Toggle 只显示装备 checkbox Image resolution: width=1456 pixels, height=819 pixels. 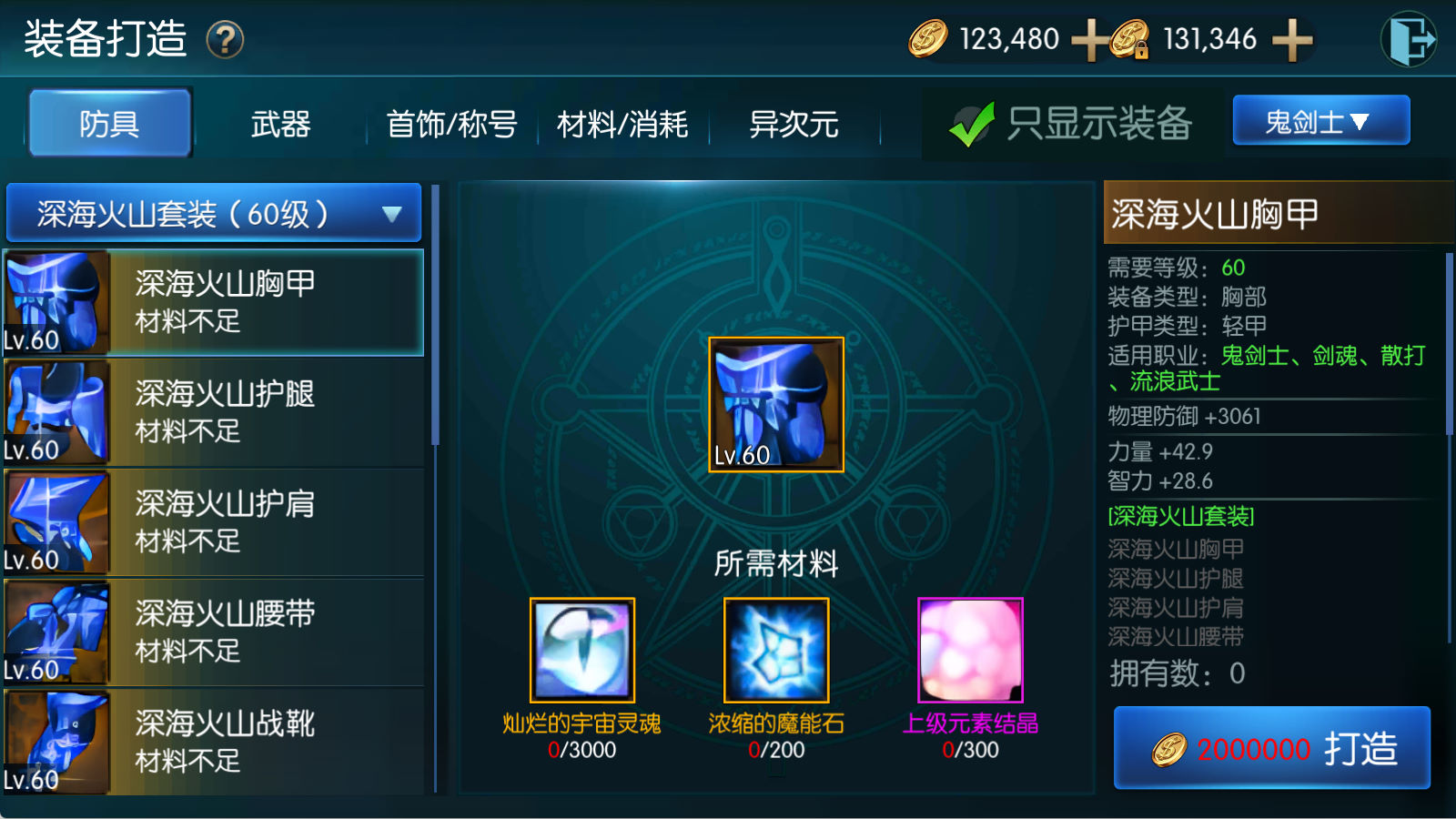972,124
